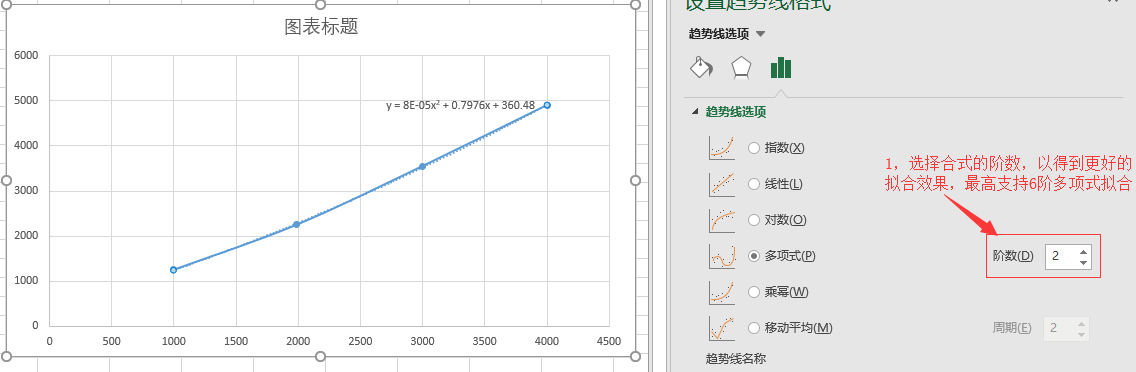Select the 乘幂(W) power radio button
This screenshot has width=1136, height=372.
pyautogui.click(x=754, y=292)
